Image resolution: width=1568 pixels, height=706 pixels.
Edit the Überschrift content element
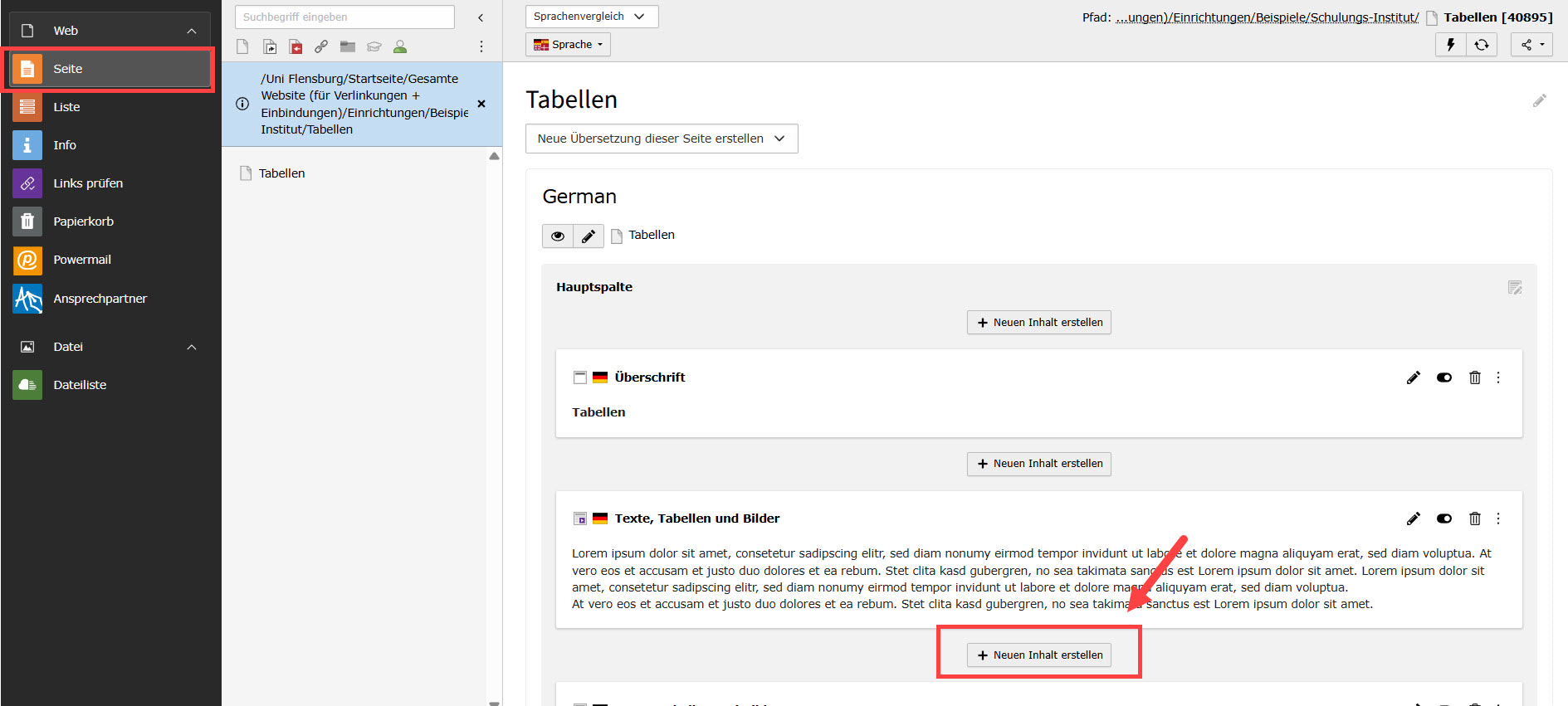point(1413,377)
